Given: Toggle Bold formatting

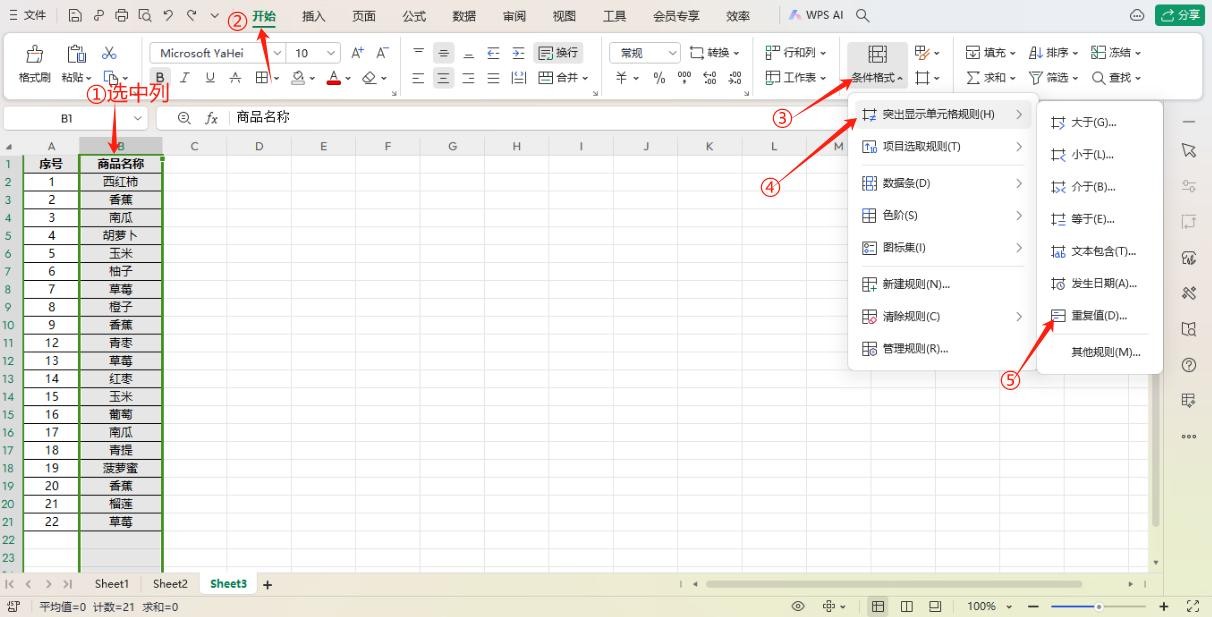Looking at the screenshot, I should click(160, 78).
